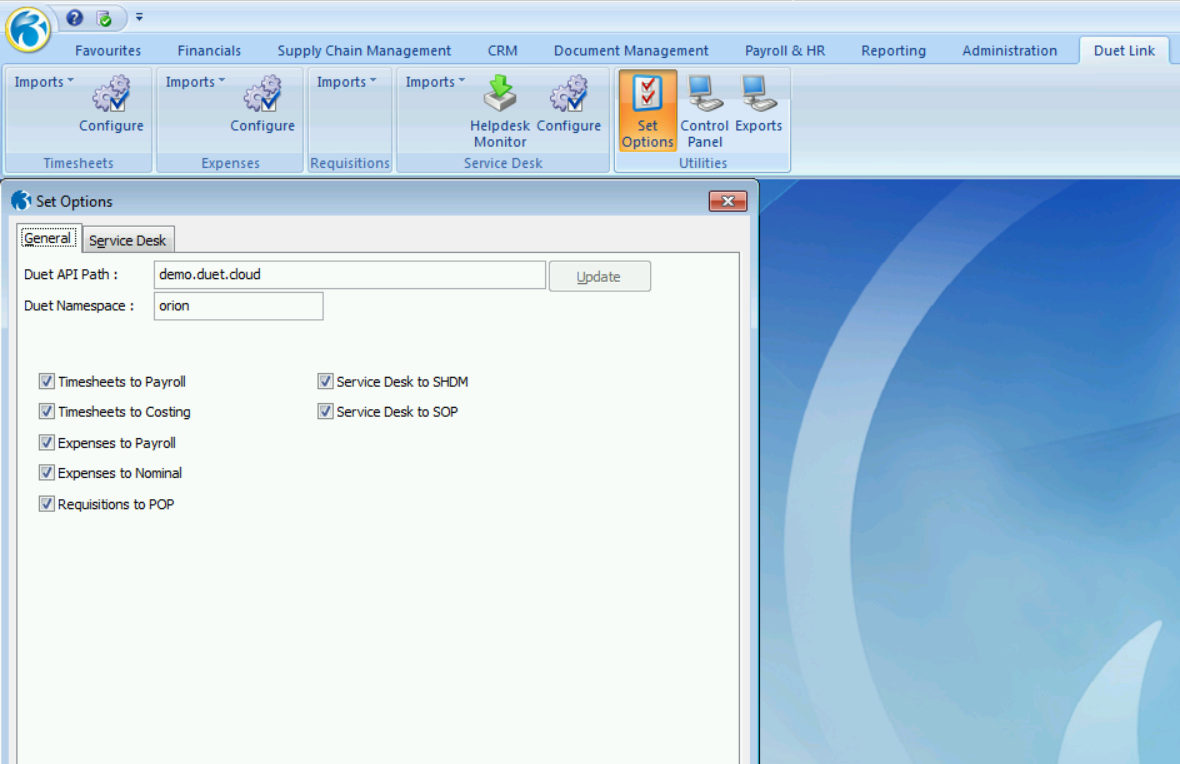Click the Set Options ribbon button

coord(647,111)
